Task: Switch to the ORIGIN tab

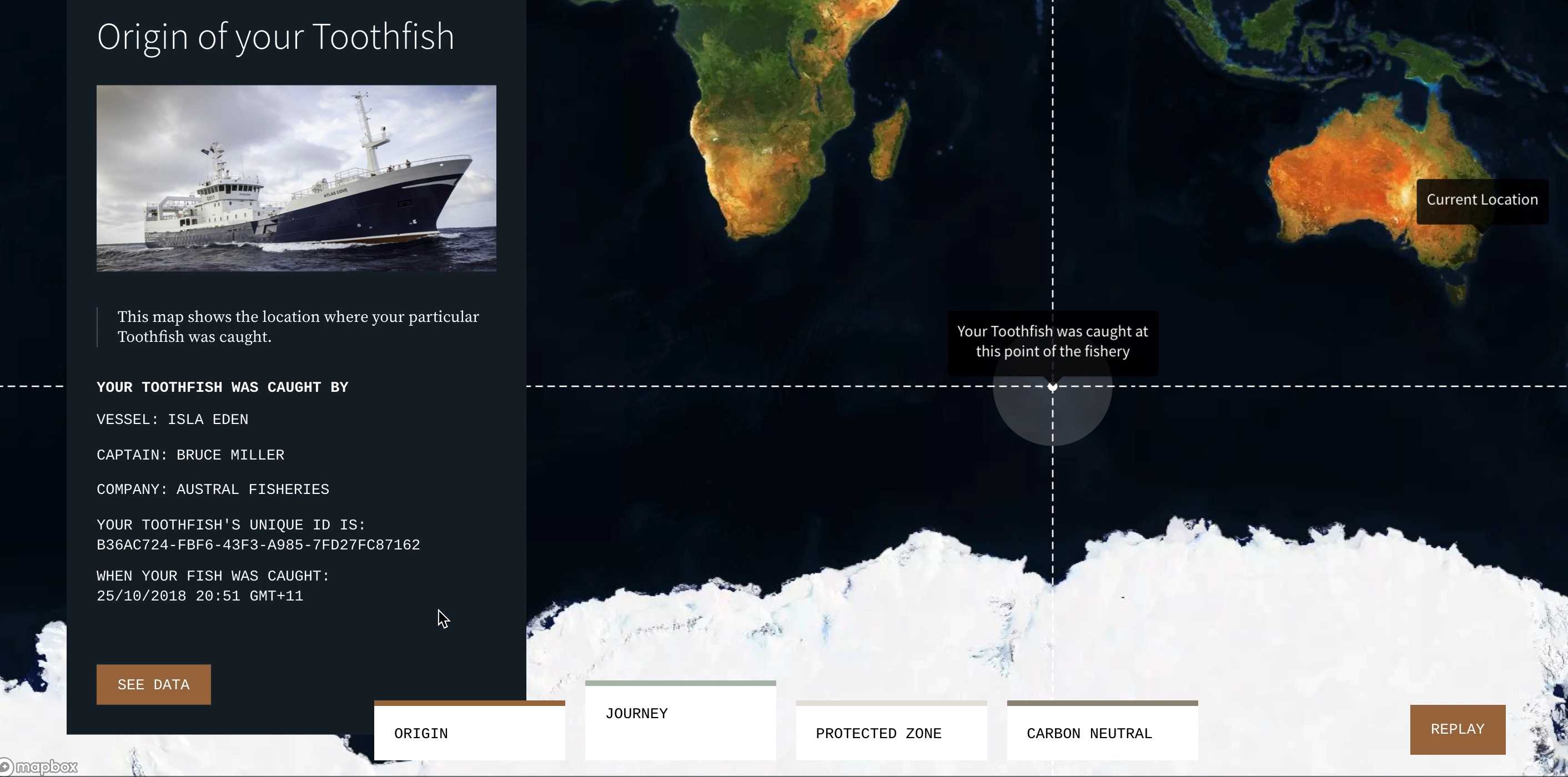Action: coord(469,733)
